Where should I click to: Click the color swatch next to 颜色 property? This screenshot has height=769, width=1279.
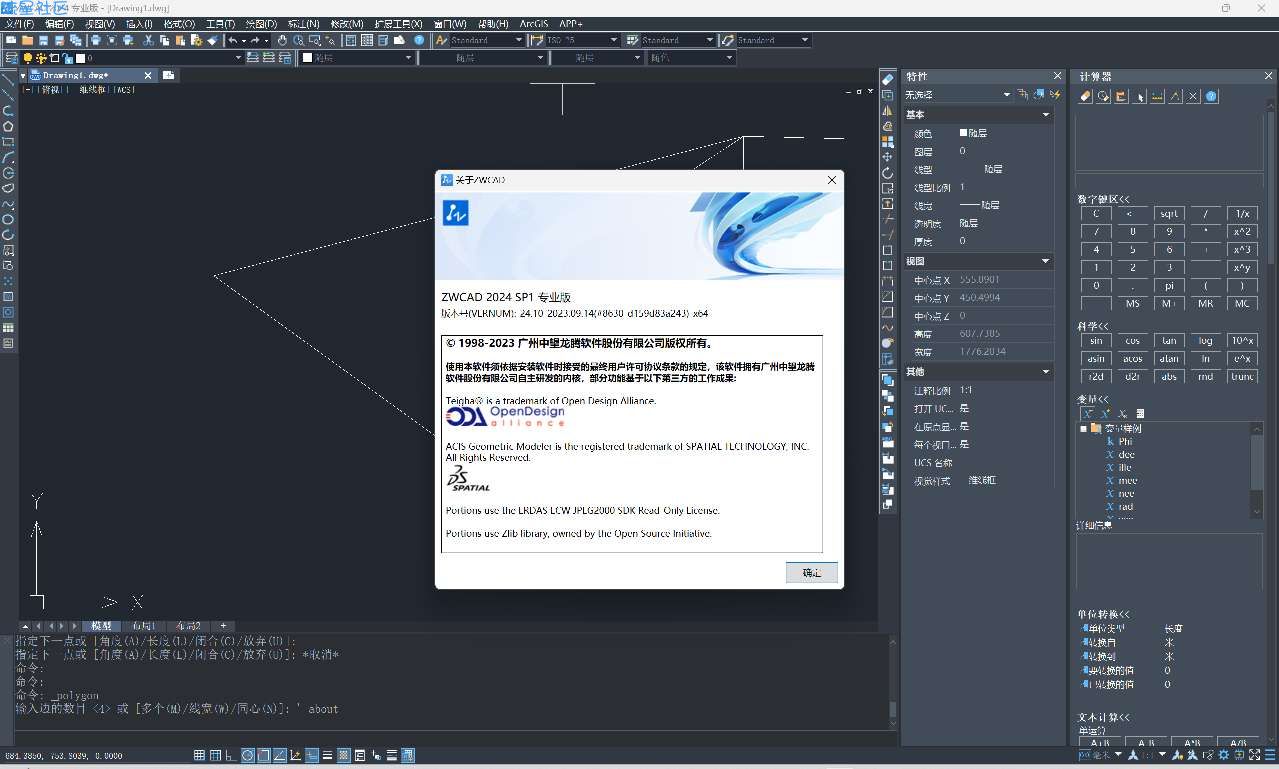(x=963, y=133)
